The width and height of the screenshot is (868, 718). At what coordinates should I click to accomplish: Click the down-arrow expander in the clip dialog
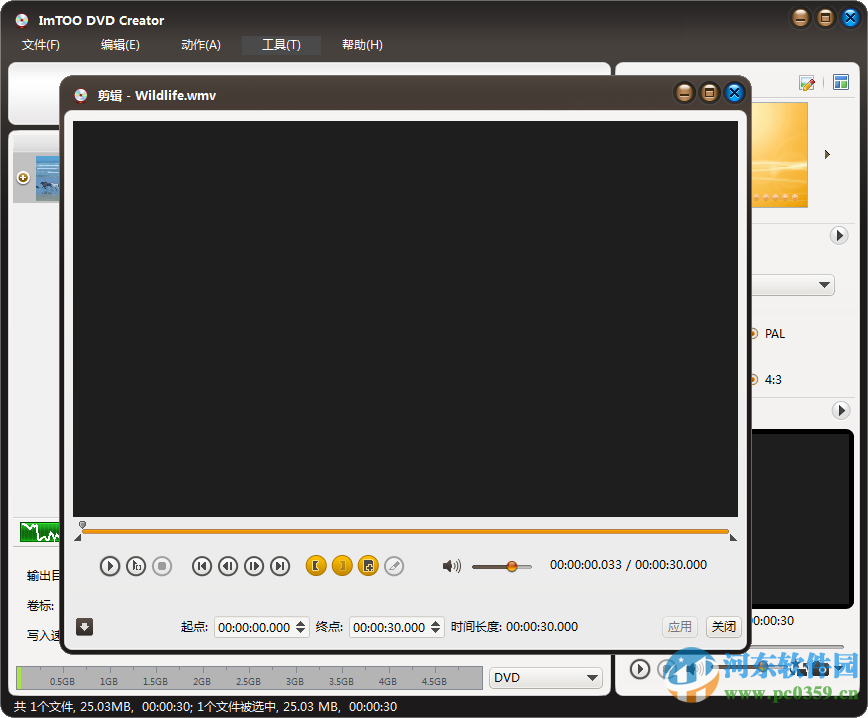point(84,627)
